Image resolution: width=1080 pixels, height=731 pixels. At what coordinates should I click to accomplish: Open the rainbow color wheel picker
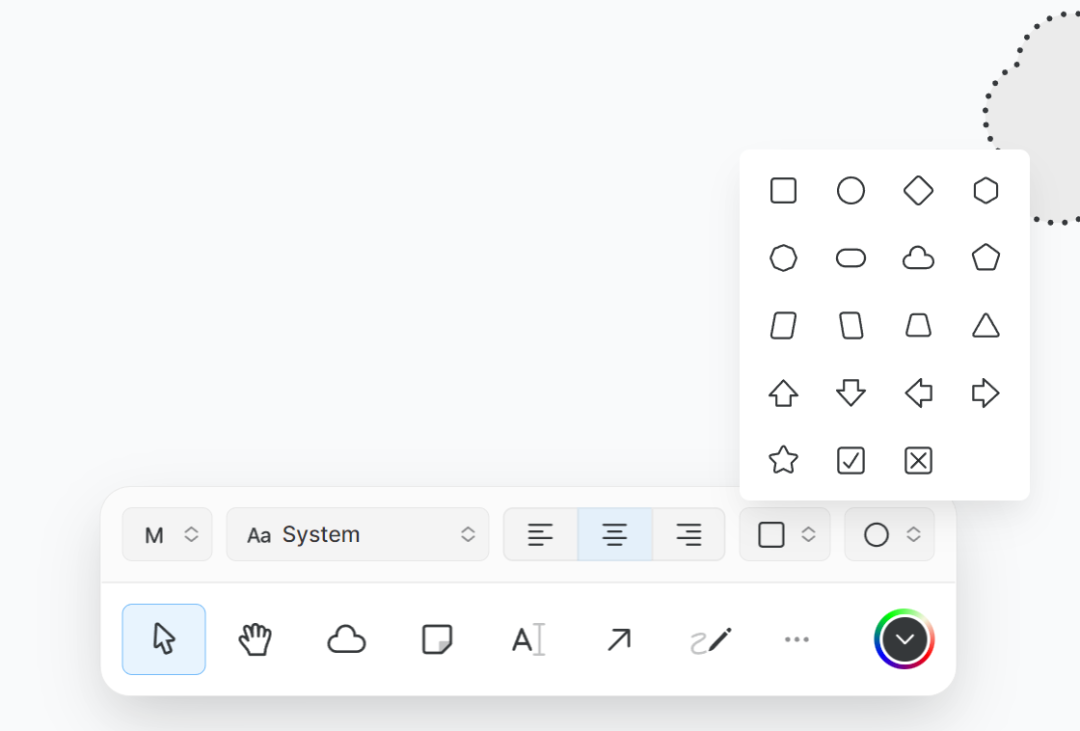(x=904, y=639)
